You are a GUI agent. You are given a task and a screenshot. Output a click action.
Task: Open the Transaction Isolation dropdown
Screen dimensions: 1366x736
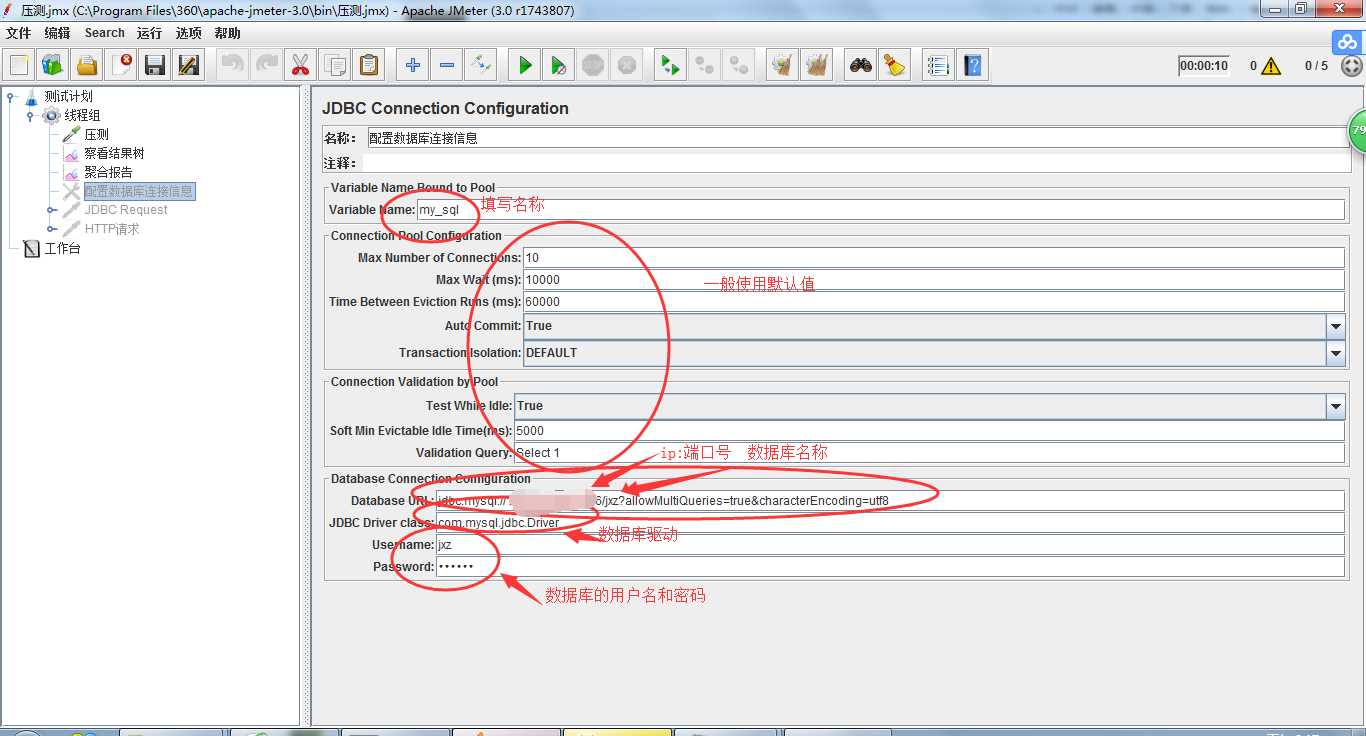click(1335, 353)
